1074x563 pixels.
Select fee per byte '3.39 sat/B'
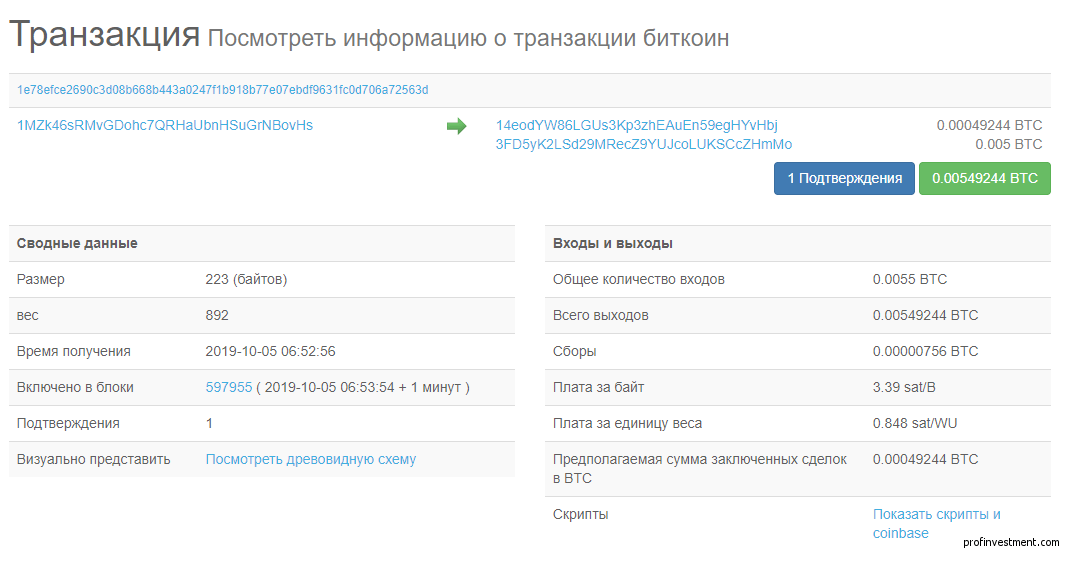pyautogui.click(x=904, y=387)
